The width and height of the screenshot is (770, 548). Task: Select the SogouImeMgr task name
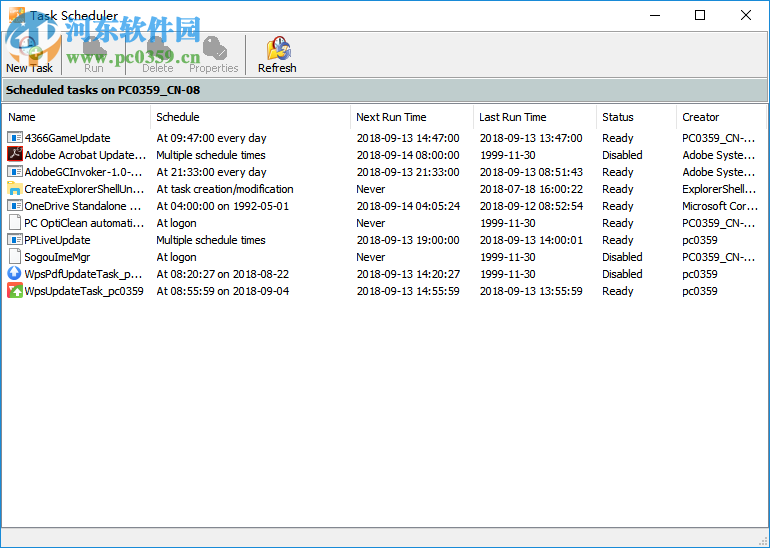click(x=57, y=257)
